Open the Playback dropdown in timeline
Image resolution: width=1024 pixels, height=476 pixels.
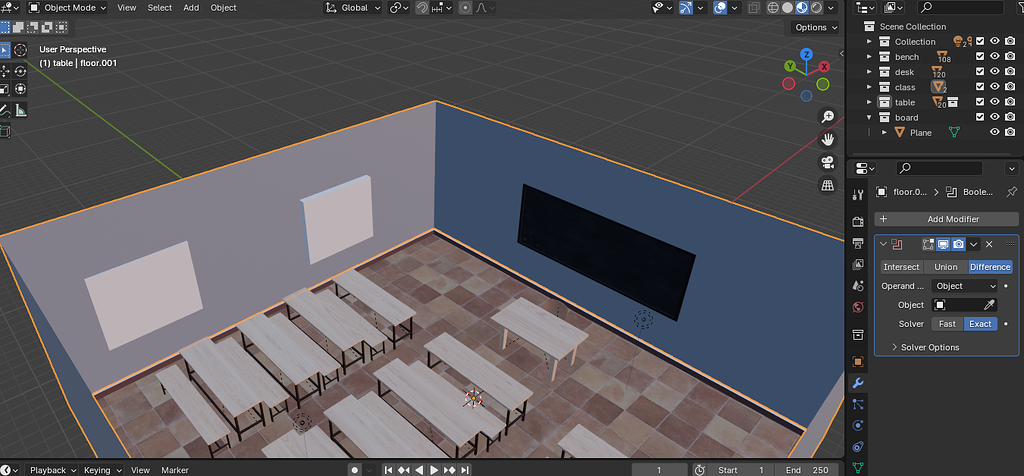(52, 470)
